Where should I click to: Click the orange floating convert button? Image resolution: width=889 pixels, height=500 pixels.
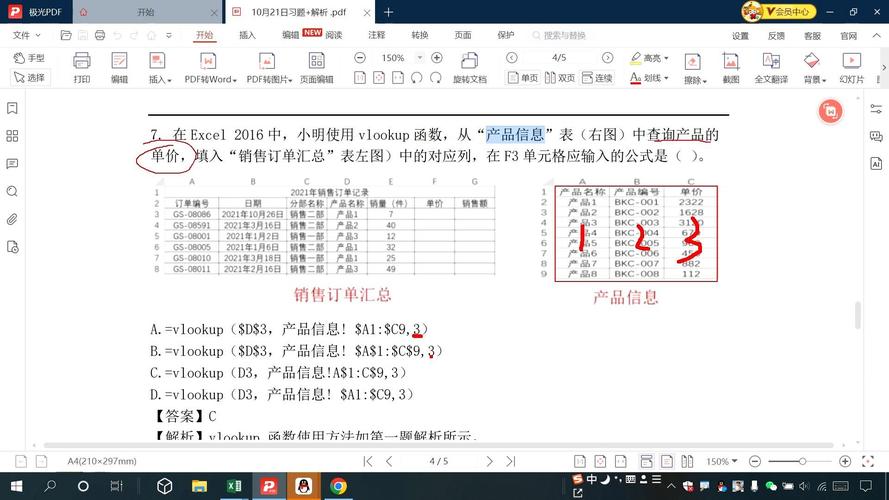831,111
